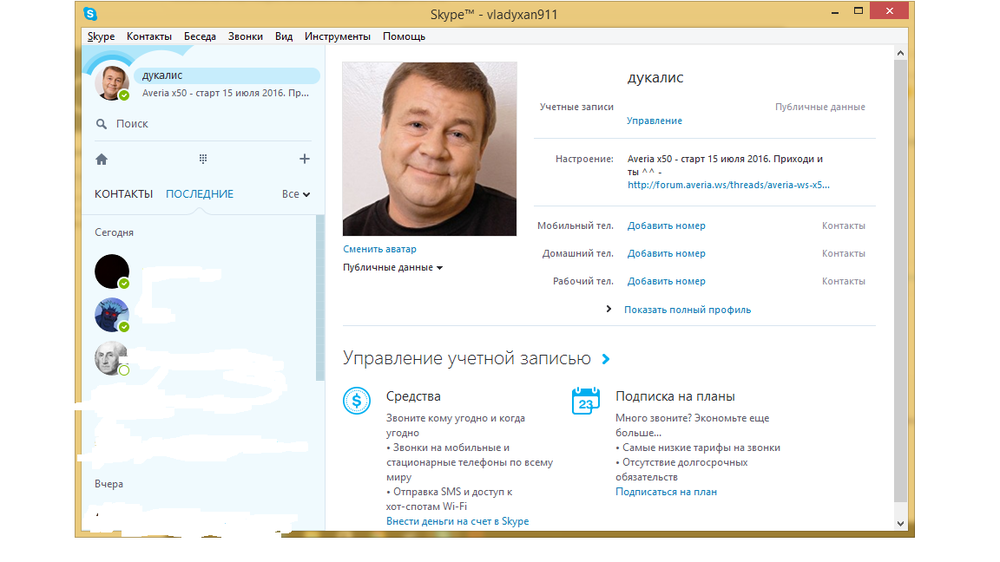Viewport: 1000px width, 562px height.
Task: Expand the Публичные данные dropdown under avatar
Action: [x=392, y=268]
